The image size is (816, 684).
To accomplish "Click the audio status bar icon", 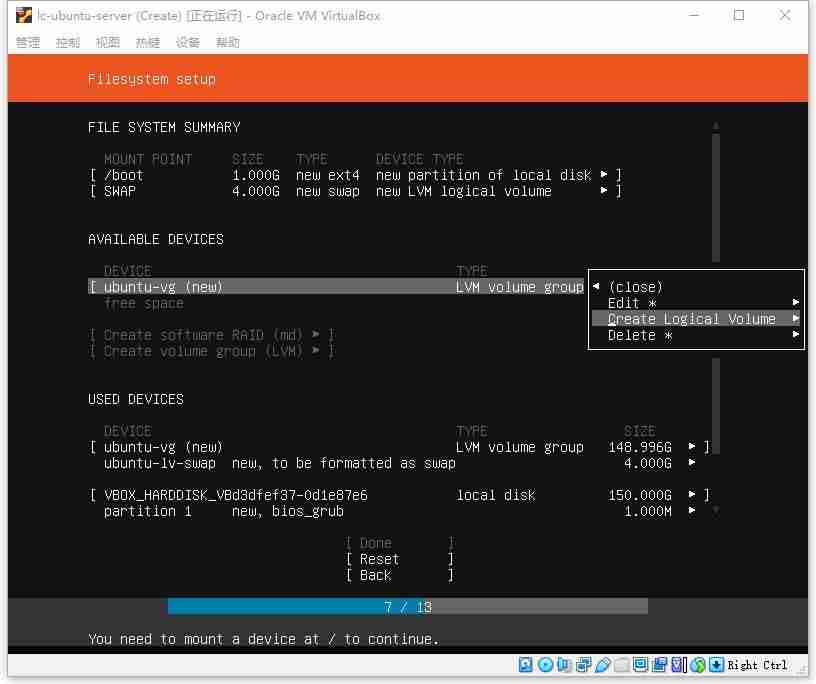I will click(564, 665).
